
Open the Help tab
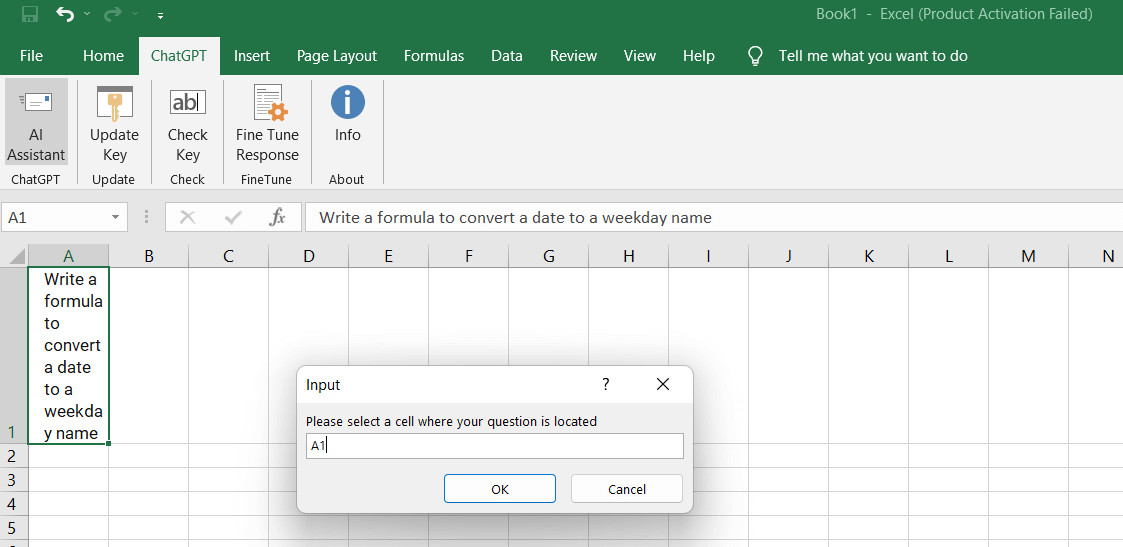point(698,56)
